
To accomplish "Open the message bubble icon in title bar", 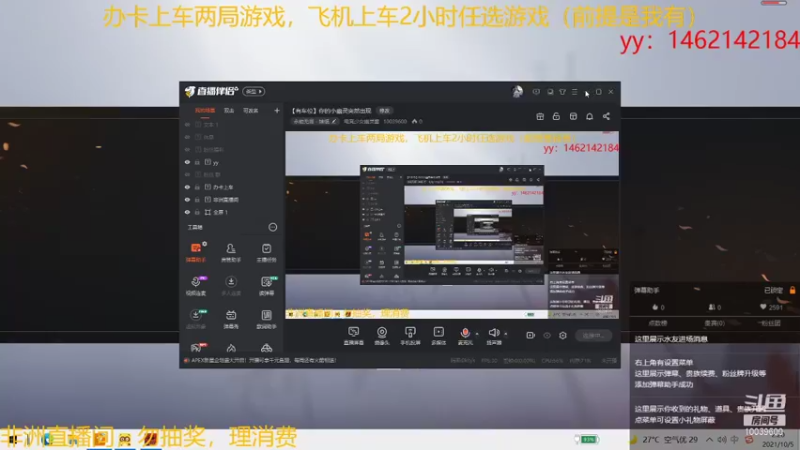I will [x=536, y=92].
